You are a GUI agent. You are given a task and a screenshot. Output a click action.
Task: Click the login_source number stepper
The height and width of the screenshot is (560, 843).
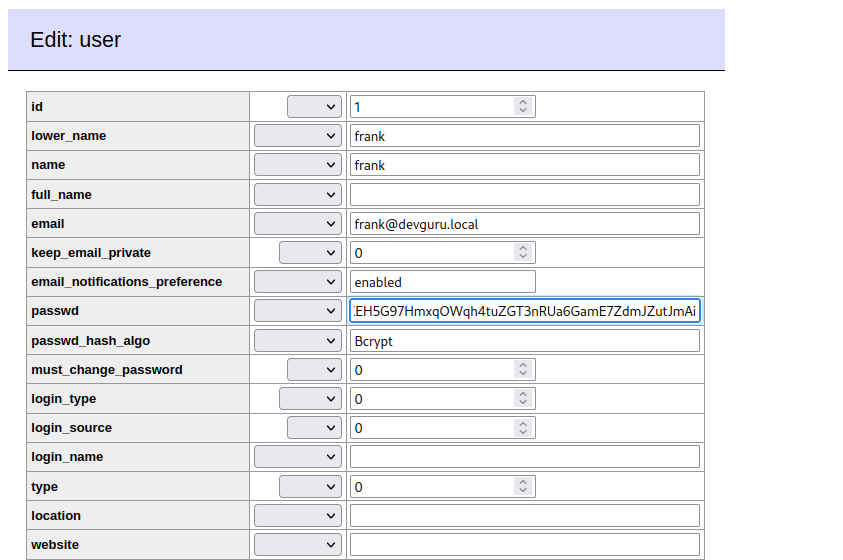(x=522, y=428)
